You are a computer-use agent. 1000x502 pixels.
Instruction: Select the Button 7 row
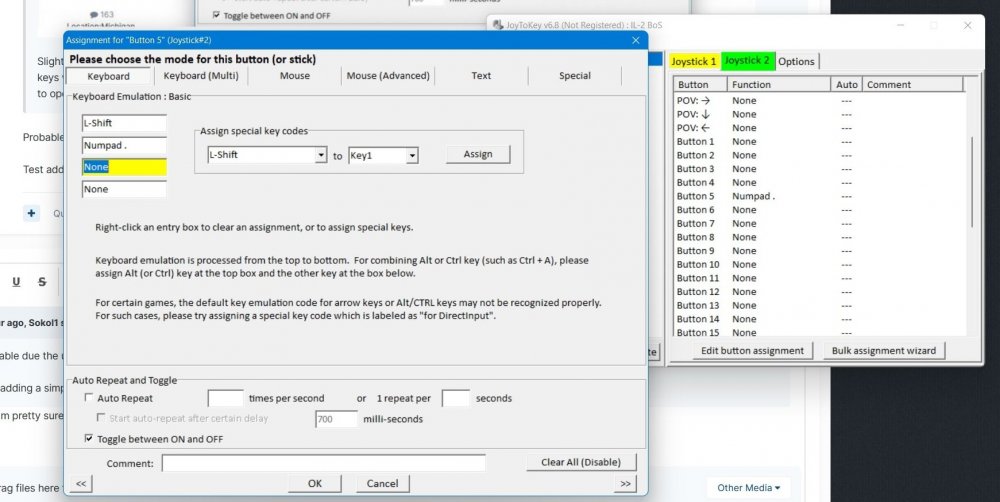818,223
